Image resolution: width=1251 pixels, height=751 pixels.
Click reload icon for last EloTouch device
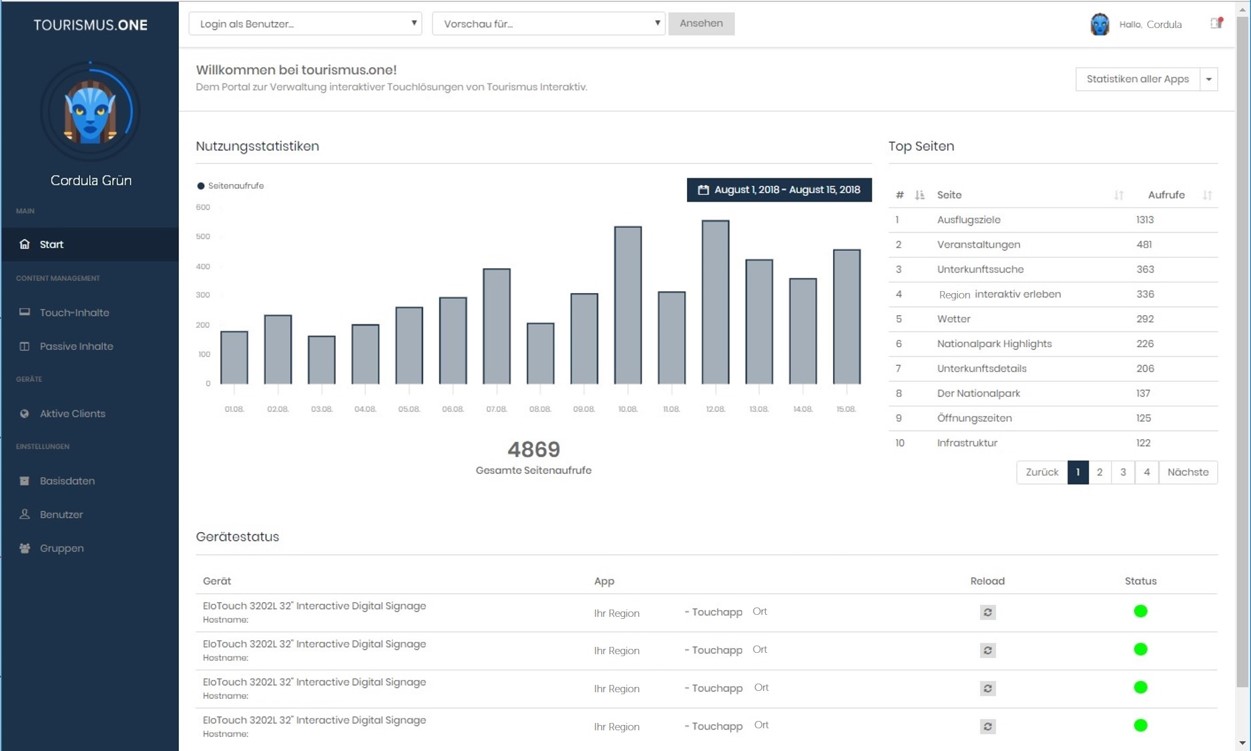987,727
